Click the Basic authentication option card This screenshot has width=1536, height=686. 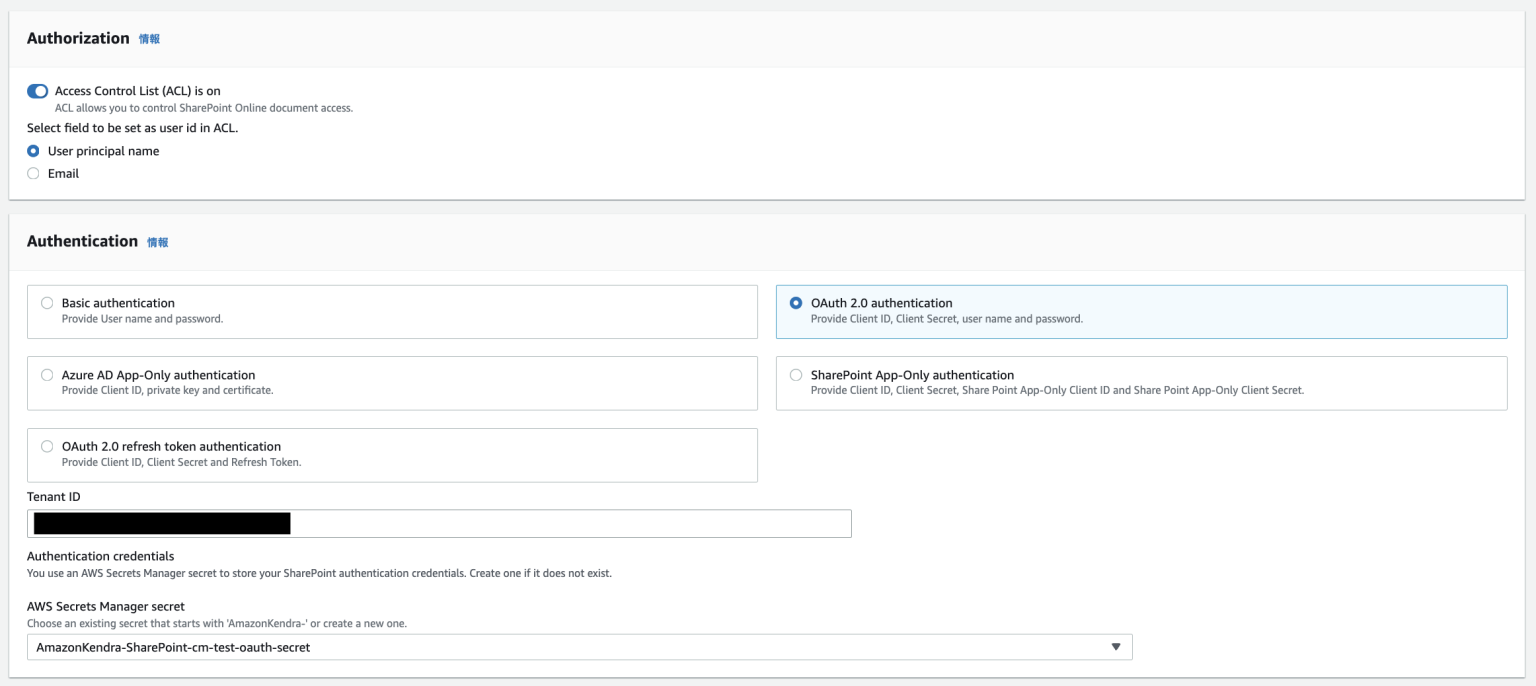point(392,310)
